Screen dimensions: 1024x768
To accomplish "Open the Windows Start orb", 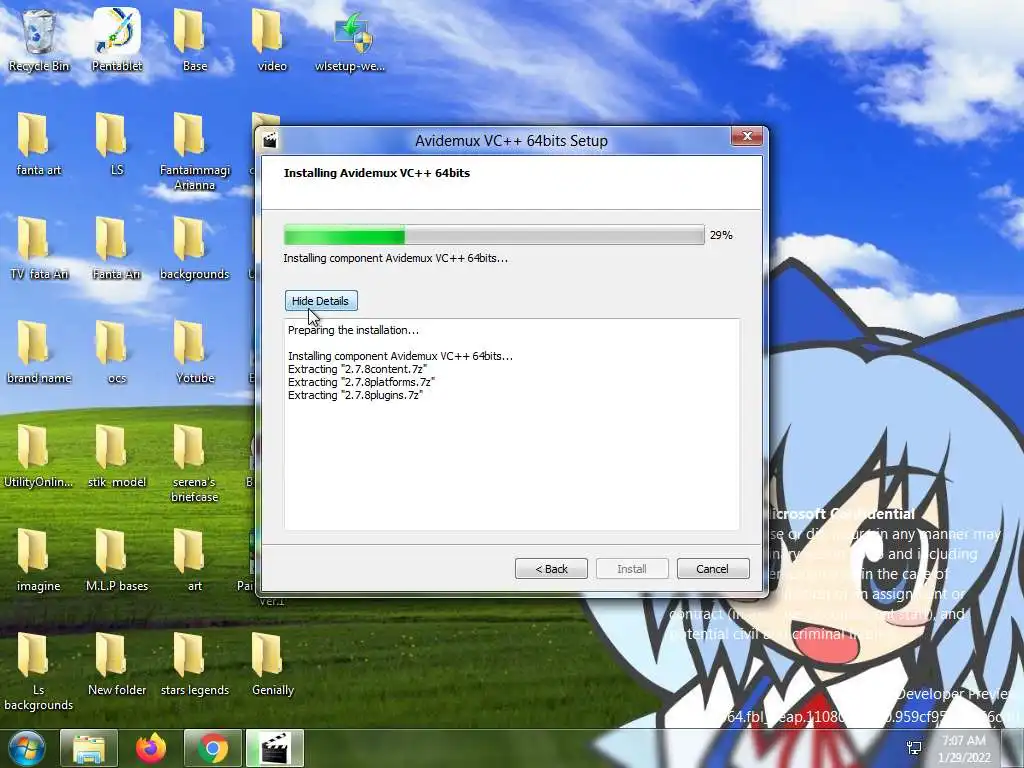I will point(27,748).
